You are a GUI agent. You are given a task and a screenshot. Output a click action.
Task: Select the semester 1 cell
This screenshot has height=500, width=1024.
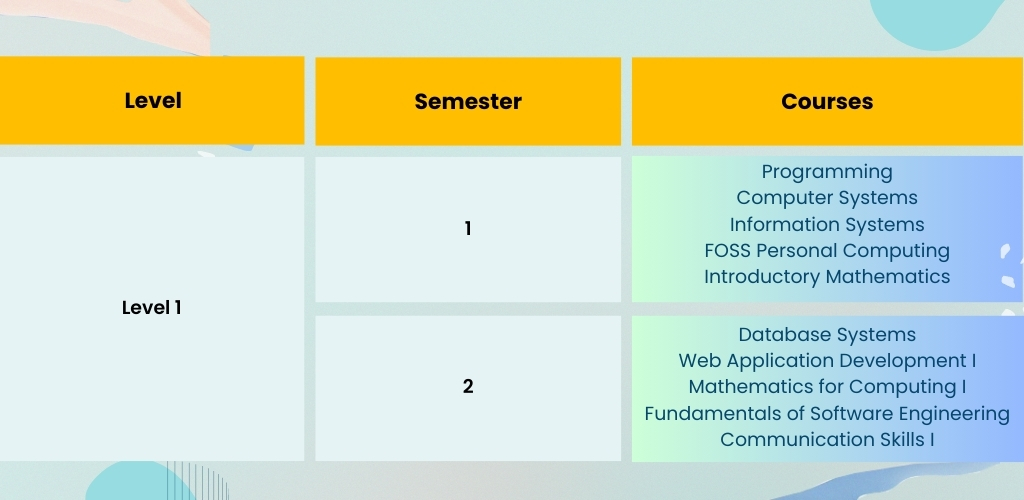coord(468,229)
